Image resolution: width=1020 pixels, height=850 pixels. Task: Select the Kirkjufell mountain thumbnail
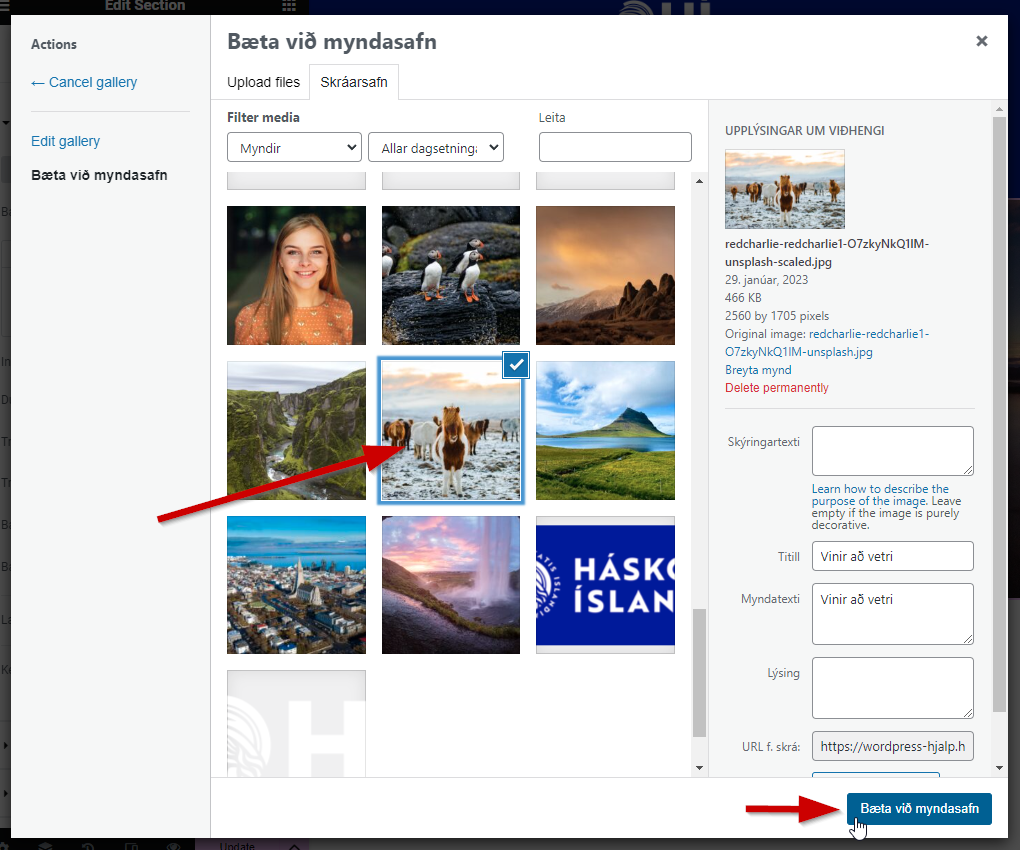click(605, 430)
